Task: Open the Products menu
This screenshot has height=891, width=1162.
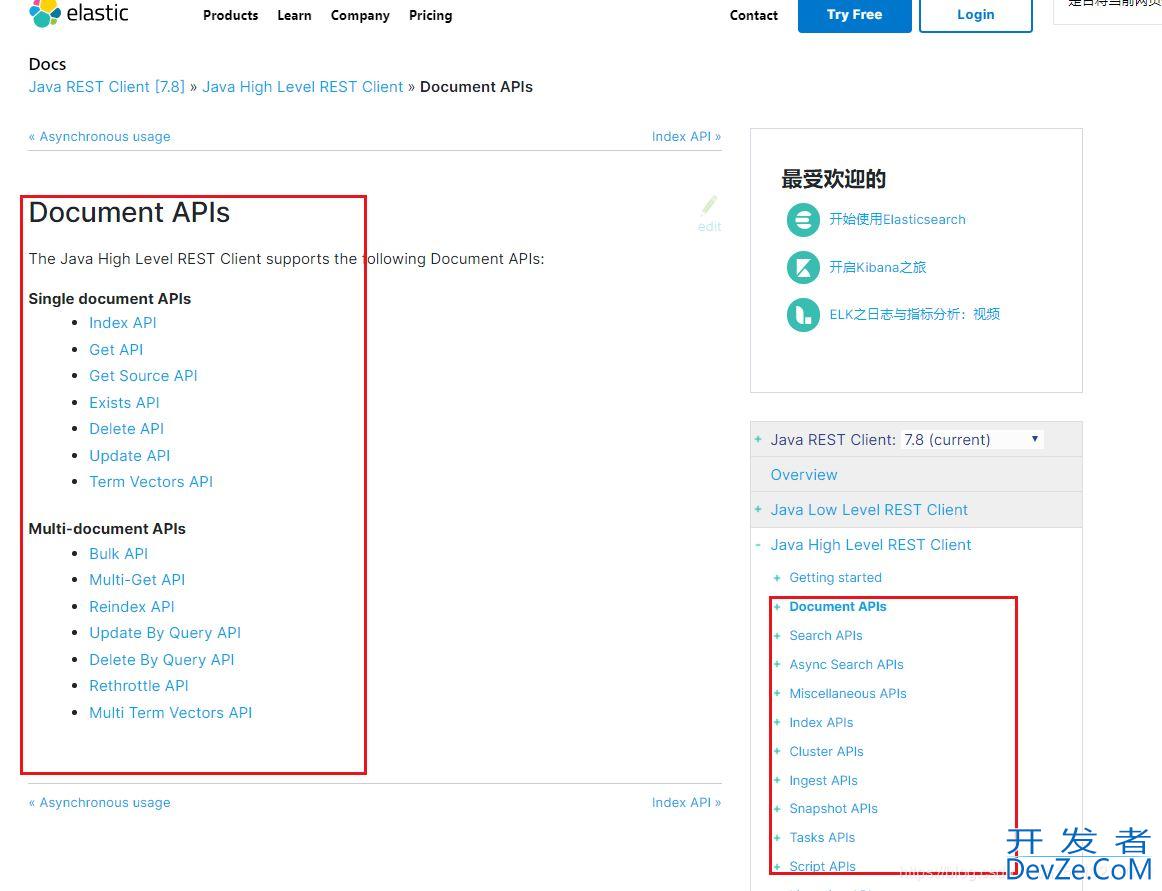Action: point(230,16)
